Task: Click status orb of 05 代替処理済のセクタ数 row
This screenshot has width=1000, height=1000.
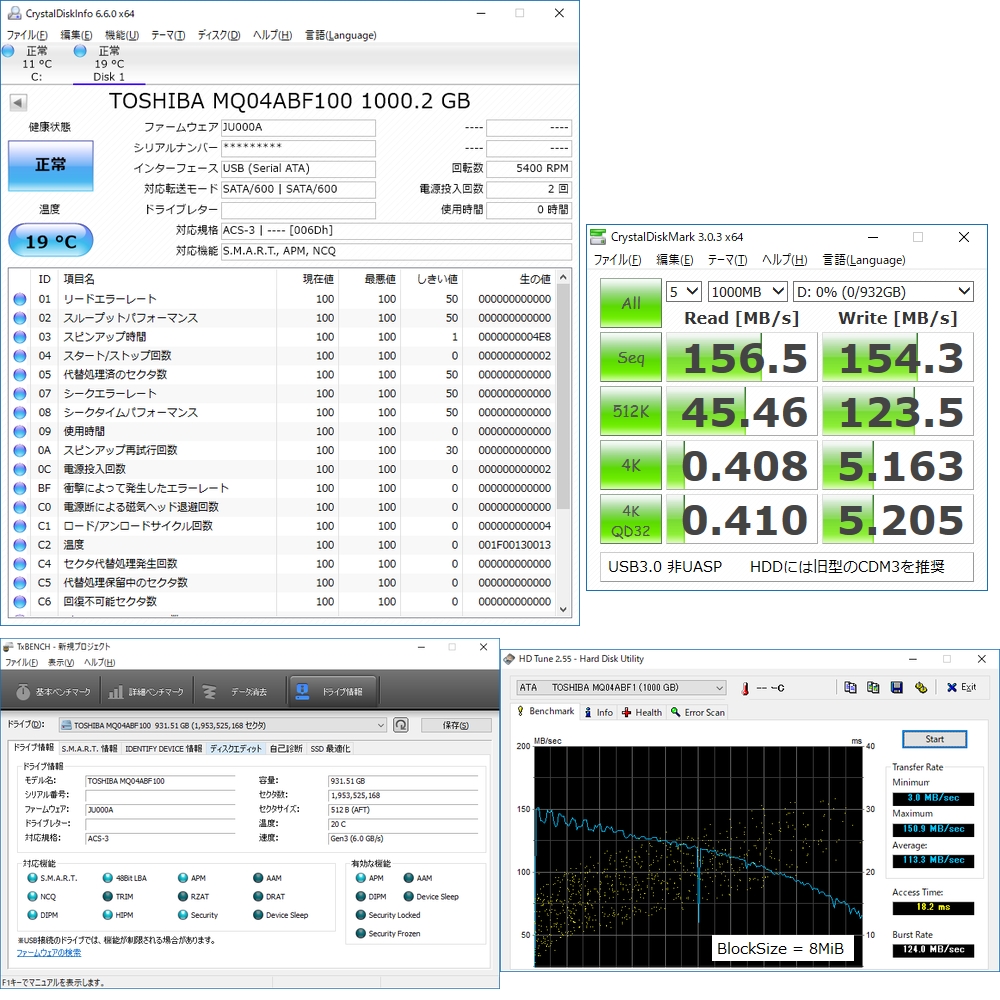Action: (20, 374)
